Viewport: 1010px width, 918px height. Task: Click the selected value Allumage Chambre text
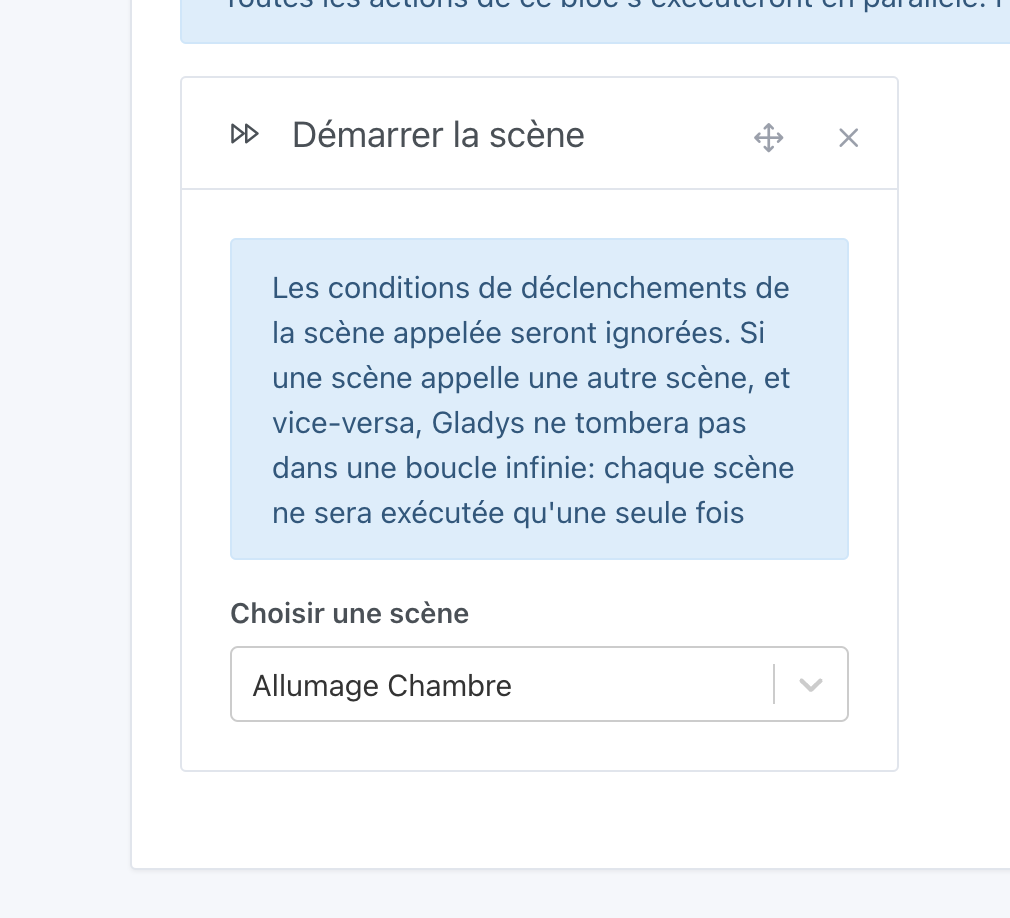click(x=382, y=686)
